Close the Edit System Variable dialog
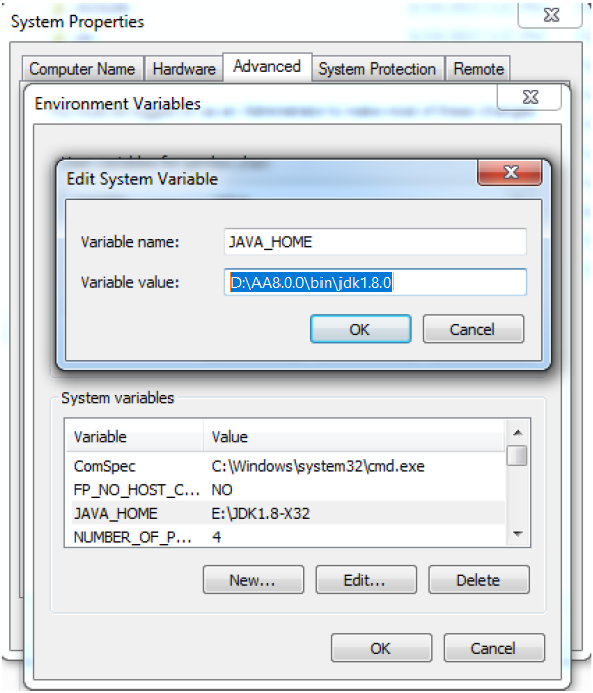 tap(509, 172)
